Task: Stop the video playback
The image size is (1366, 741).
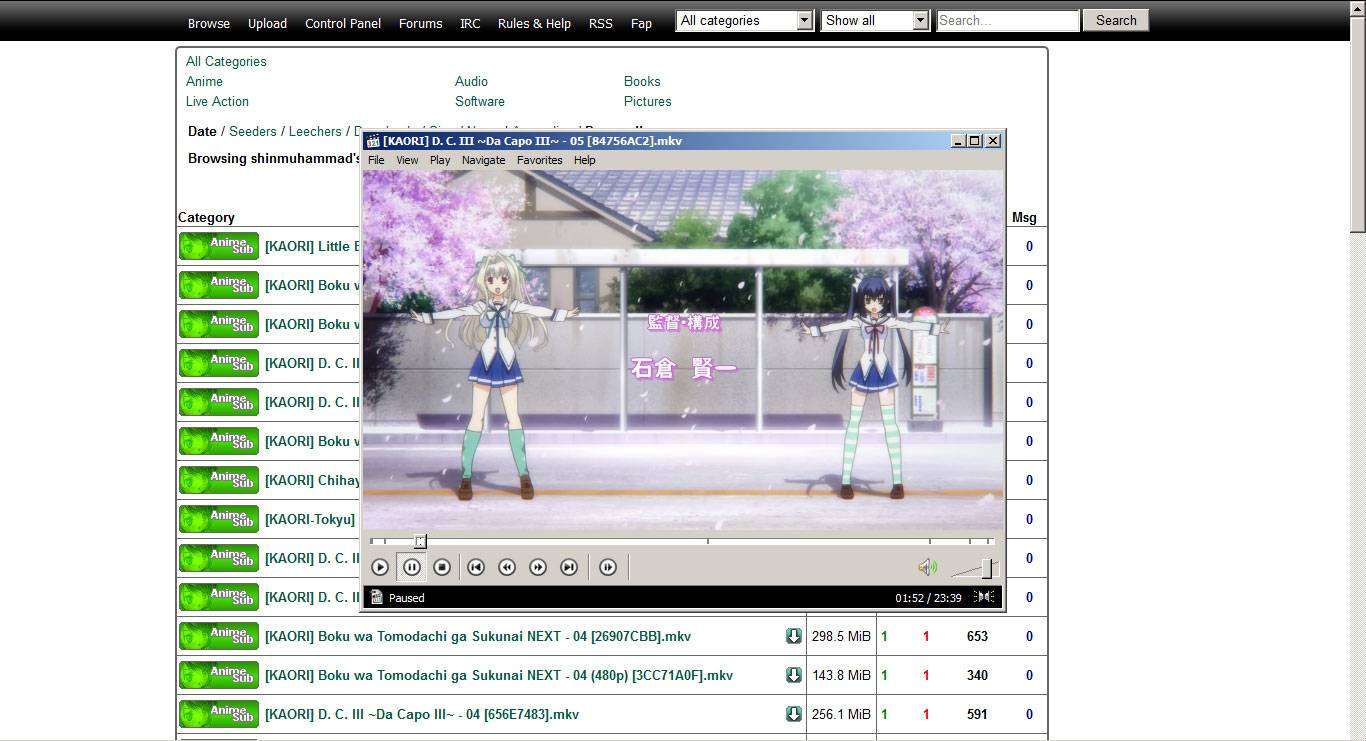Action: point(442,567)
